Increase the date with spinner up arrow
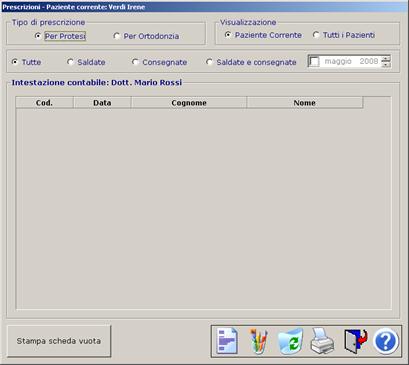The image size is (409, 365). coord(386,58)
